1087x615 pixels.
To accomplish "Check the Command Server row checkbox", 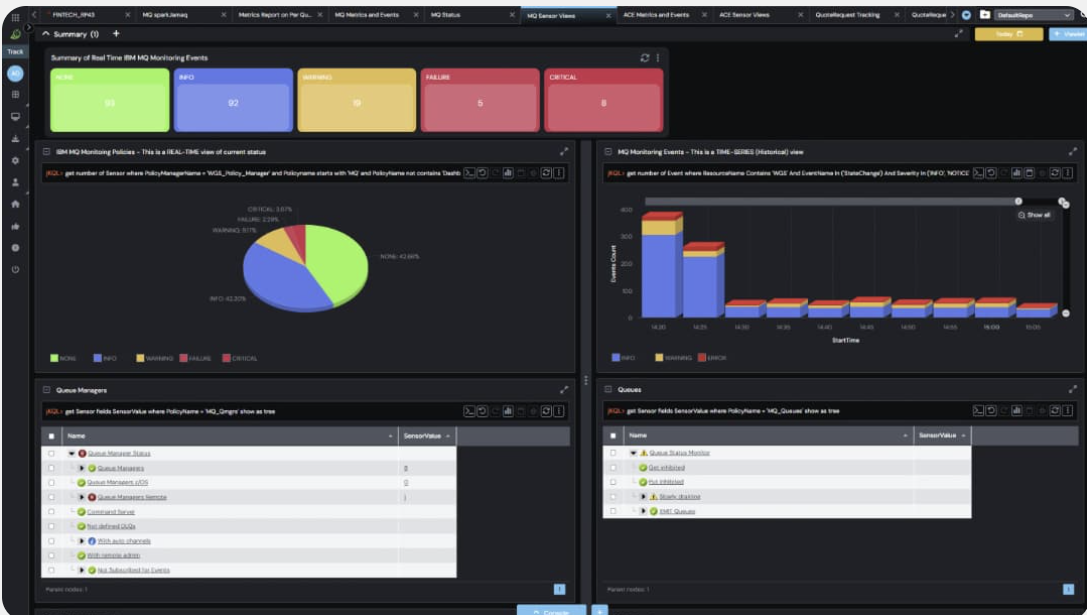I will click(51, 512).
